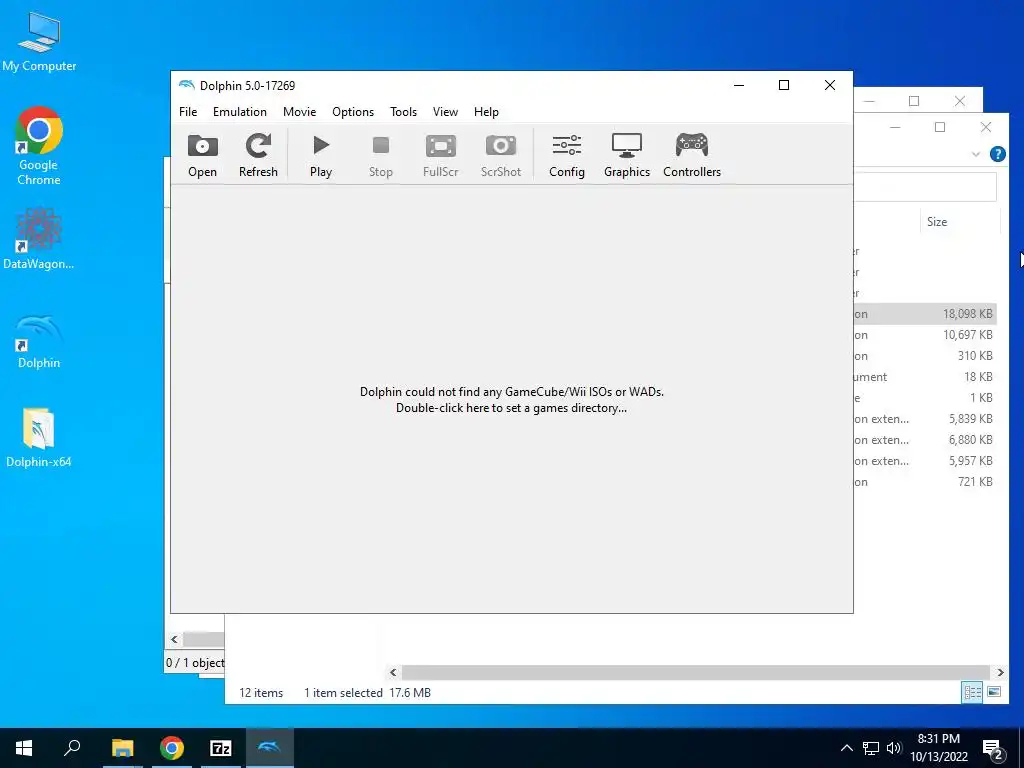Click the network tray icon
This screenshot has width=1024, height=768.
pyautogui.click(x=871, y=748)
